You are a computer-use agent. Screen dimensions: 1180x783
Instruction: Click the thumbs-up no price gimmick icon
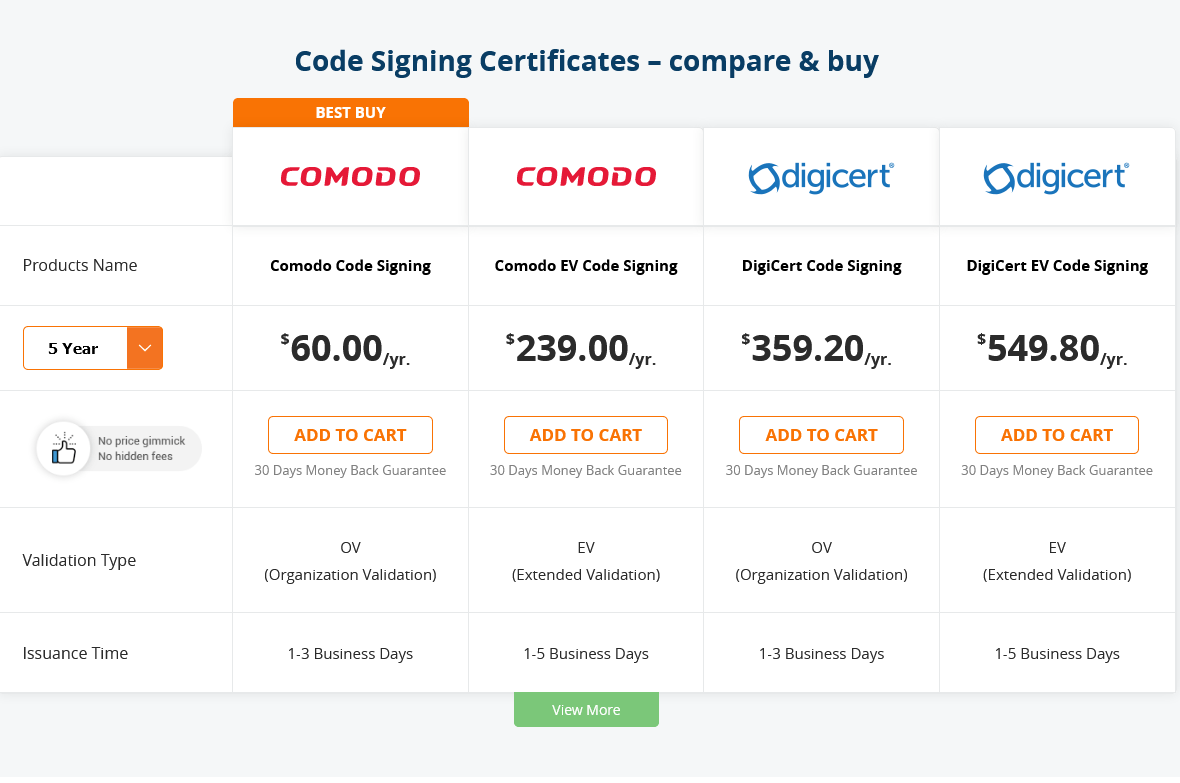[64, 449]
